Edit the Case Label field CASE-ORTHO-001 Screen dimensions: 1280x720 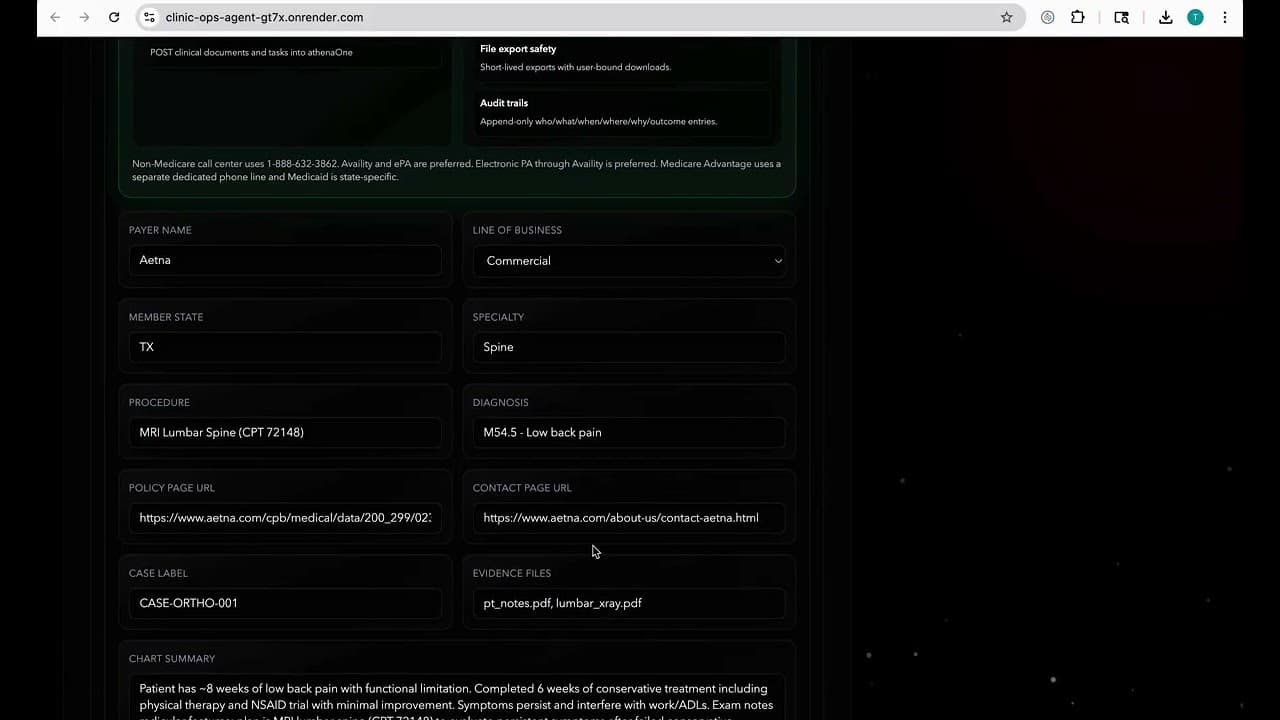pos(285,603)
